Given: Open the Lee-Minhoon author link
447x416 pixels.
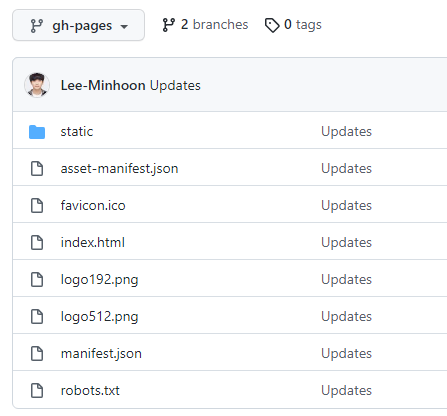Looking at the screenshot, I should [103, 85].
